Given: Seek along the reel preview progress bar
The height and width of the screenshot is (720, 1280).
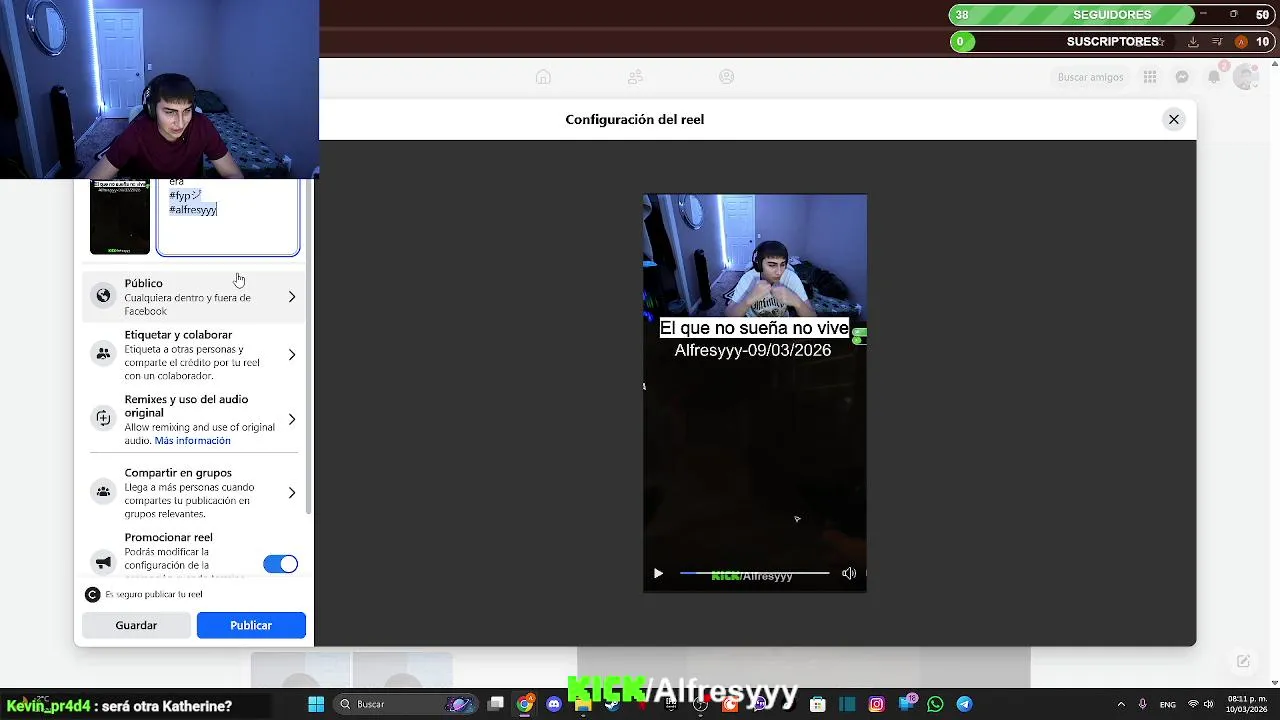Looking at the screenshot, I should 754,573.
